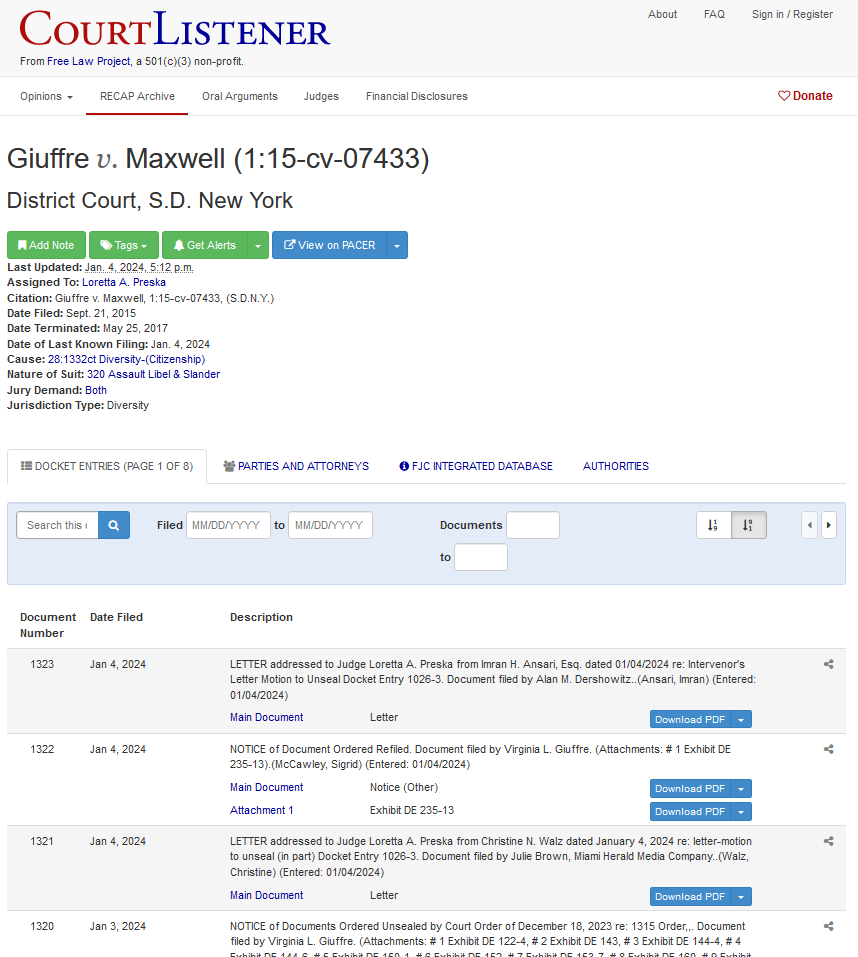Open the Tags dropdown
This screenshot has height=957, width=858.
pos(124,245)
